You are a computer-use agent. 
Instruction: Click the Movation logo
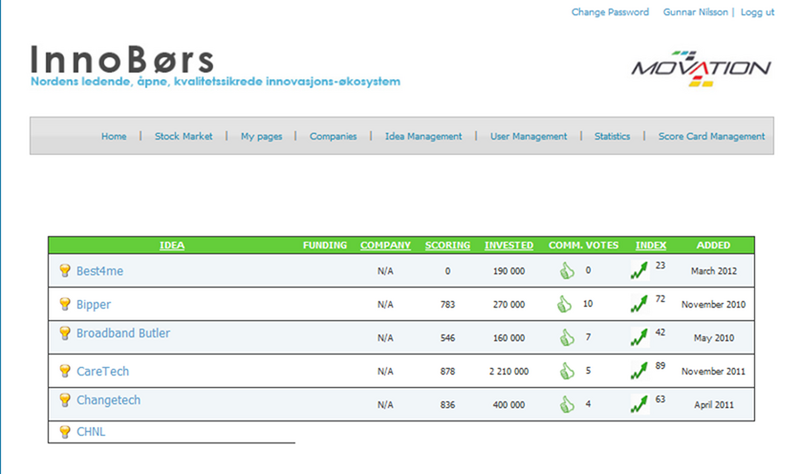[x=701, y=68]
